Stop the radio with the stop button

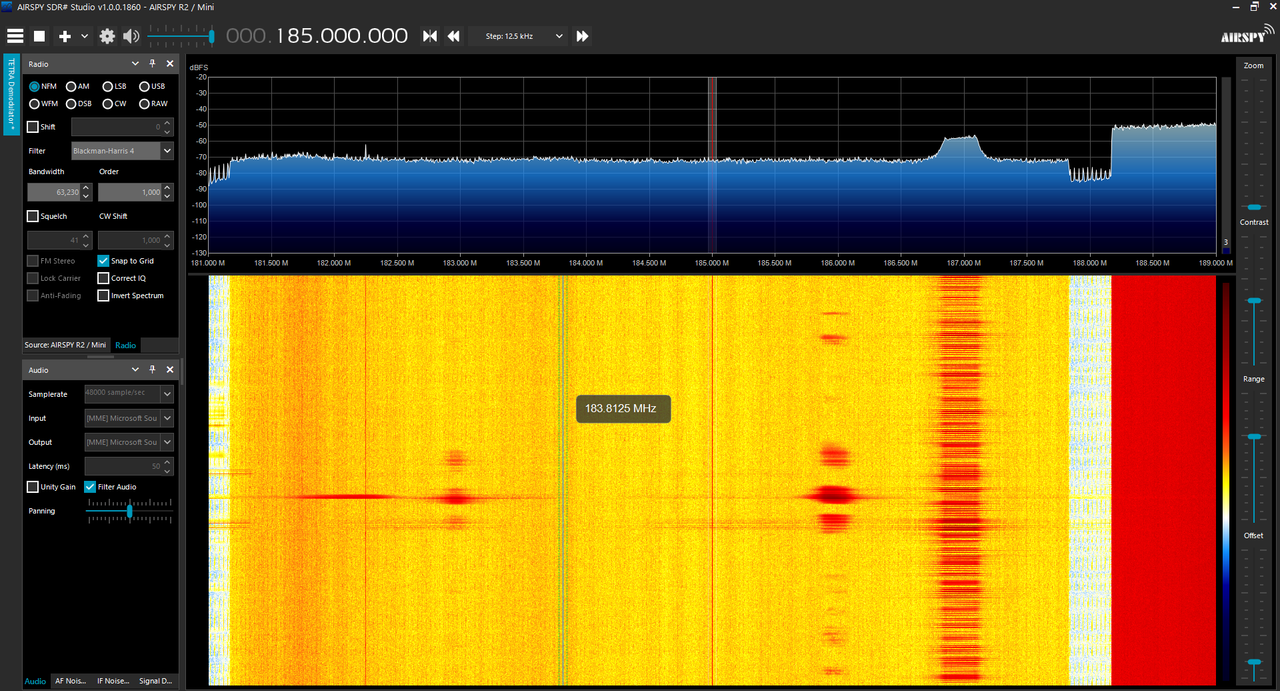40,36
